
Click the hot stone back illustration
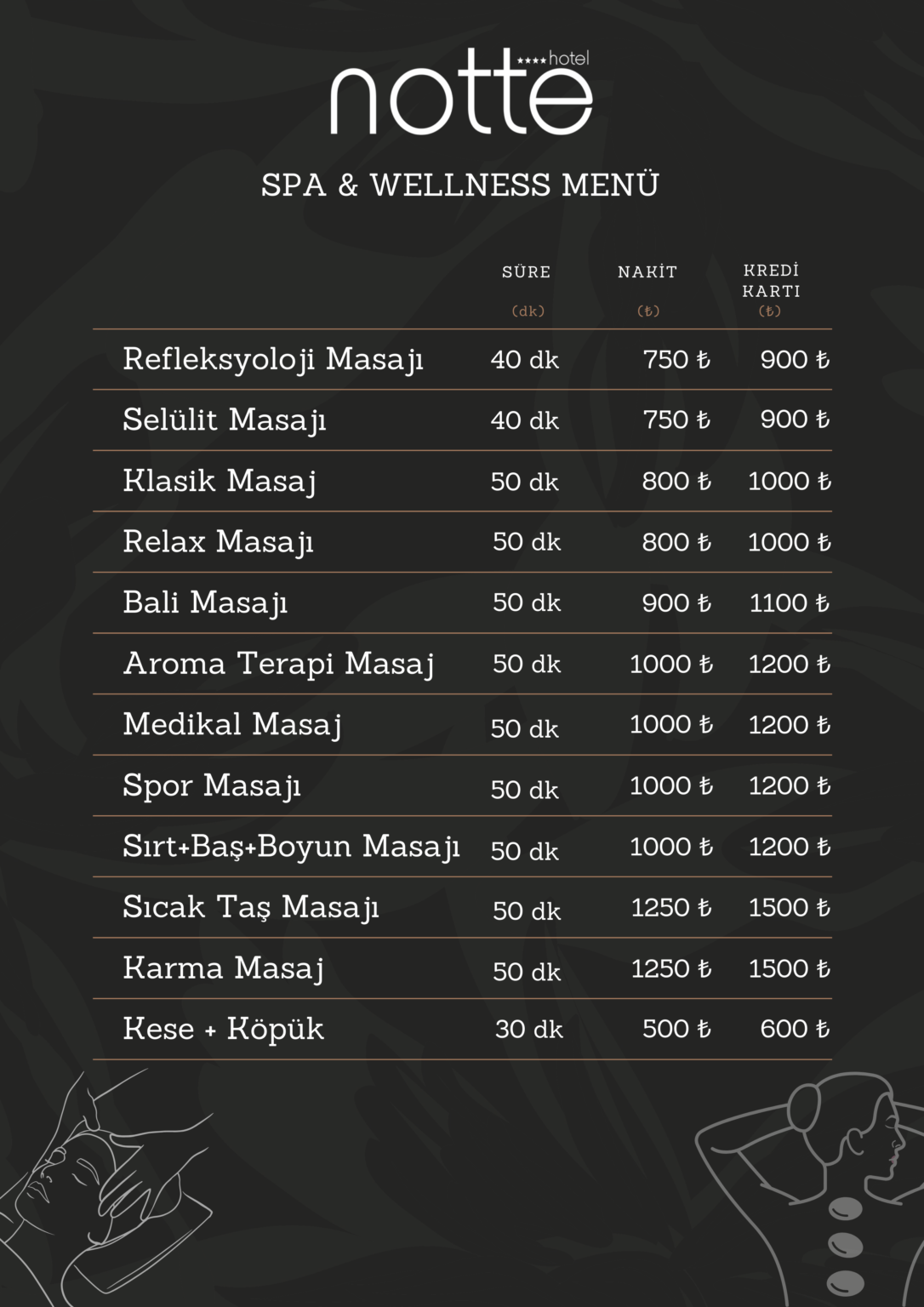[807, 1190]
